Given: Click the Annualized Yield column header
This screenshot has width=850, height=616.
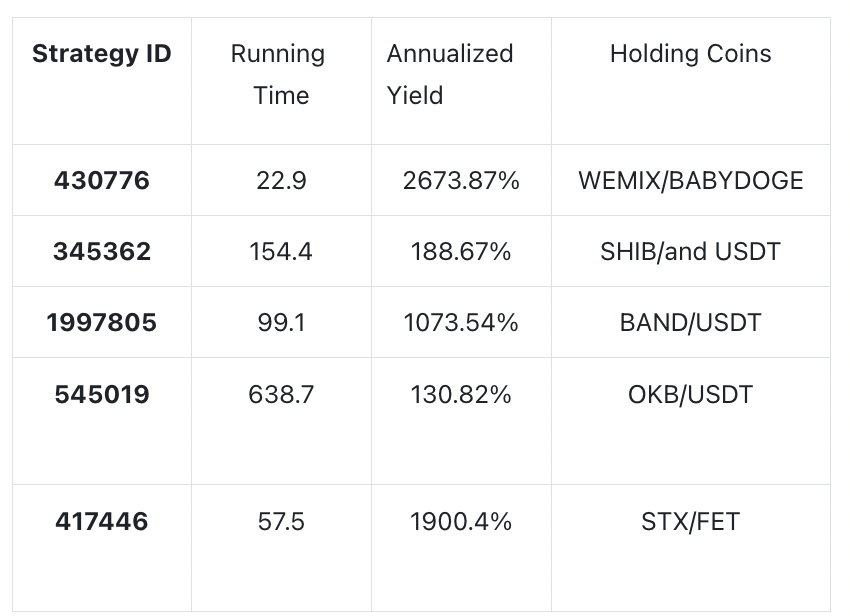Looking at the screenshot, I should pos(450,75).
